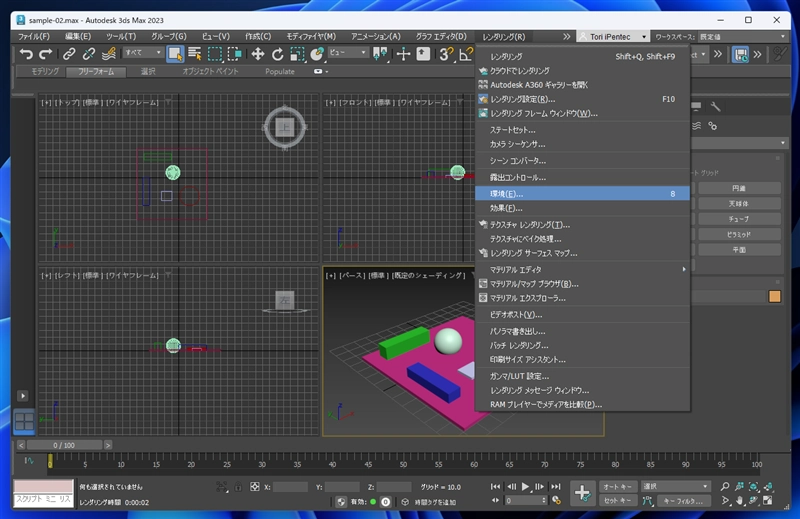Click the top viewport ViewCube 上 face

click(285, 127)
